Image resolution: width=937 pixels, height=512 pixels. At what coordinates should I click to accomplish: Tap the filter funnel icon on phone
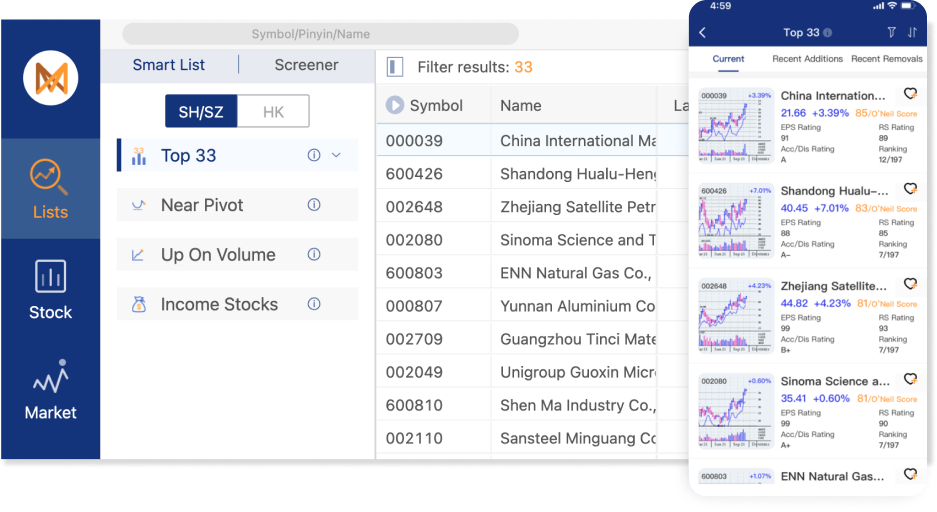pyautogui.click(x=892, y=32)
